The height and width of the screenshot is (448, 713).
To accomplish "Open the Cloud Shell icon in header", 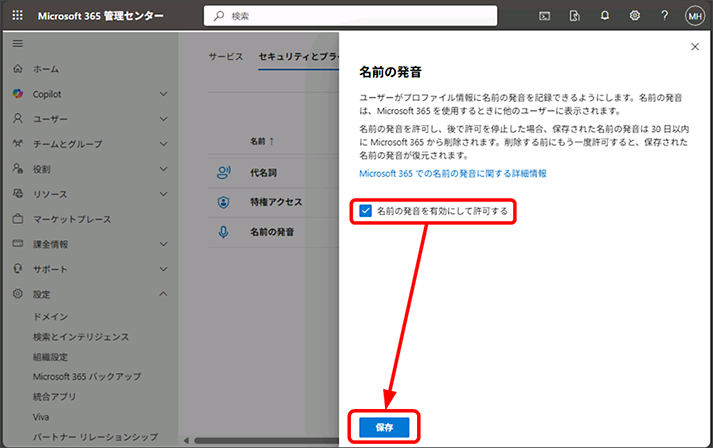I will pyautogui.click(x=544, y=16).
